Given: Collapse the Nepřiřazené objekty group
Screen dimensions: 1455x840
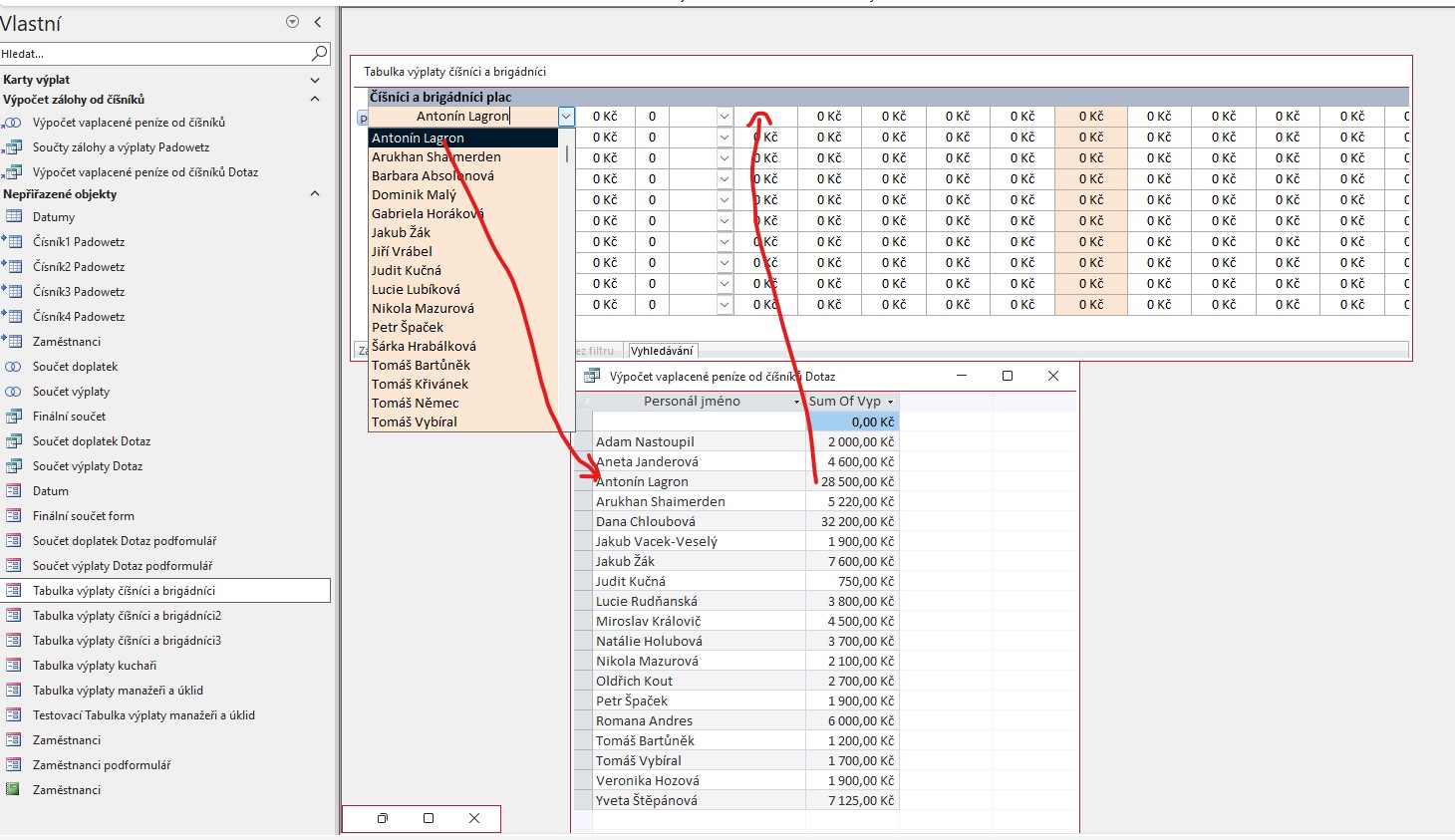Looking at the screenshot, I should 315,194.
